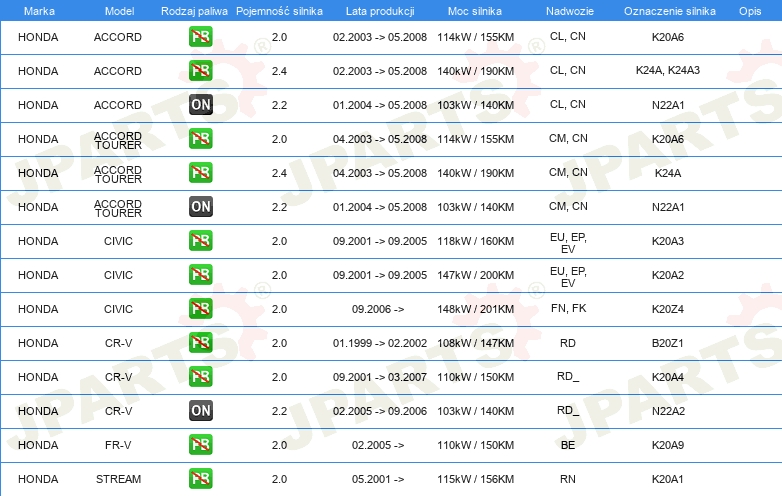Select the 148kW / 201KM power cell
The width and height of the screenshot is (782, 496).
[476, 309]
